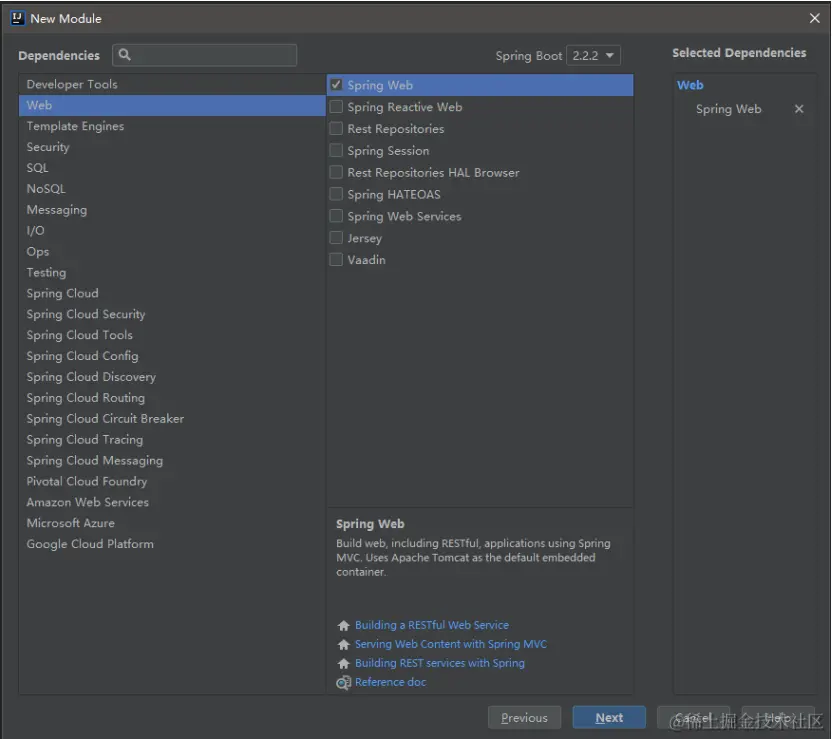The height and width of the screenshot is (739, 832).
Task: Select Spring Web in Selected Dependencies
Action: (729, 109)
